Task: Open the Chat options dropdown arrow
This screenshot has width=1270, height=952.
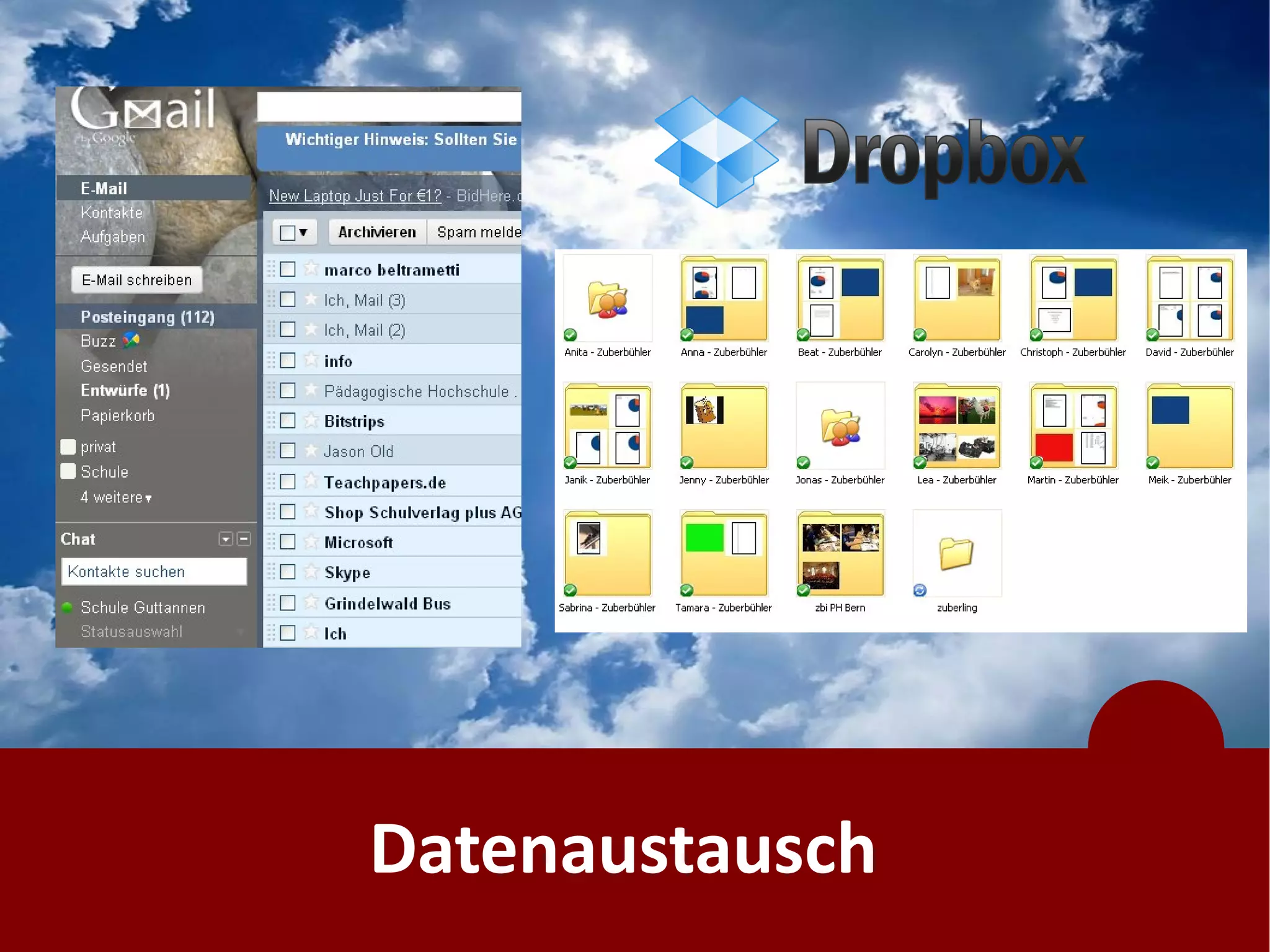Action: [x=226, y=539]
